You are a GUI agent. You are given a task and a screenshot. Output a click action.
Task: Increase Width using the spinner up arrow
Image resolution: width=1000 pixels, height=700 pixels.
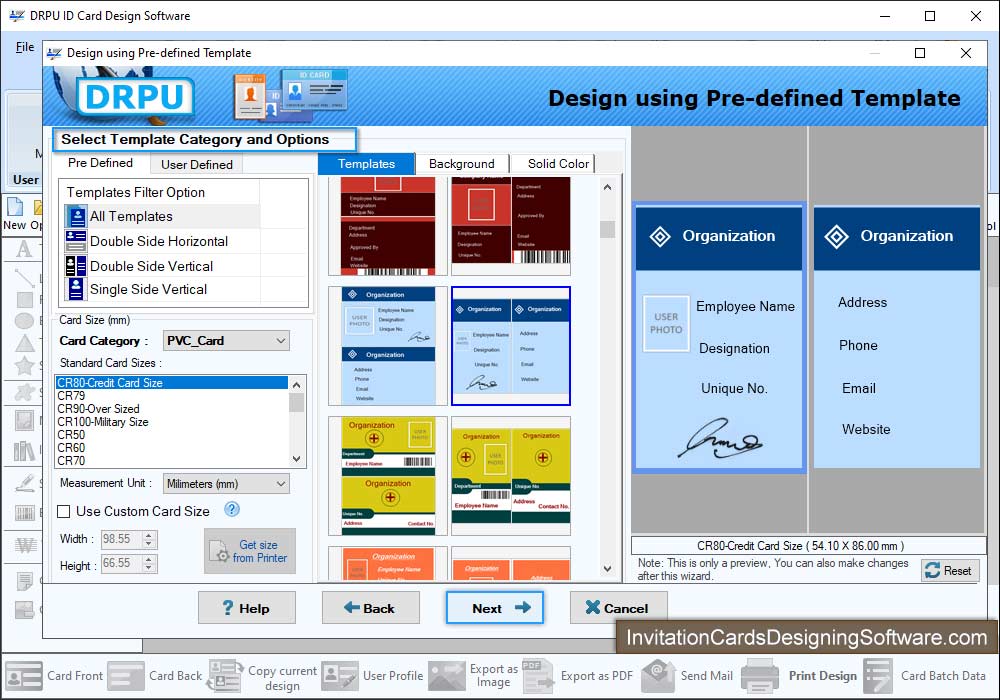(149, 535)
